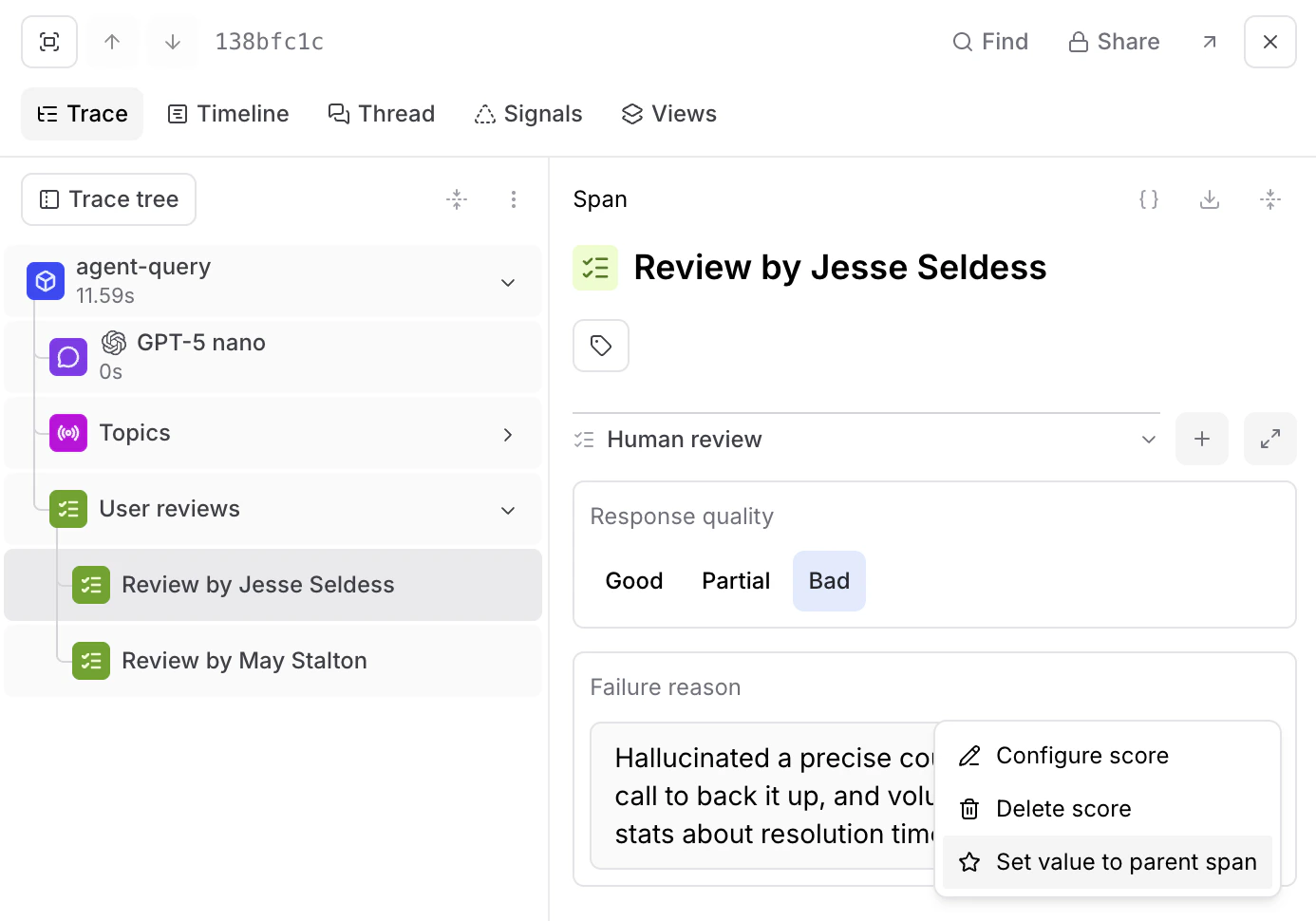Expand the Topics span chevron
This screenshot has width=1316, height=921.
coord(508,434)
